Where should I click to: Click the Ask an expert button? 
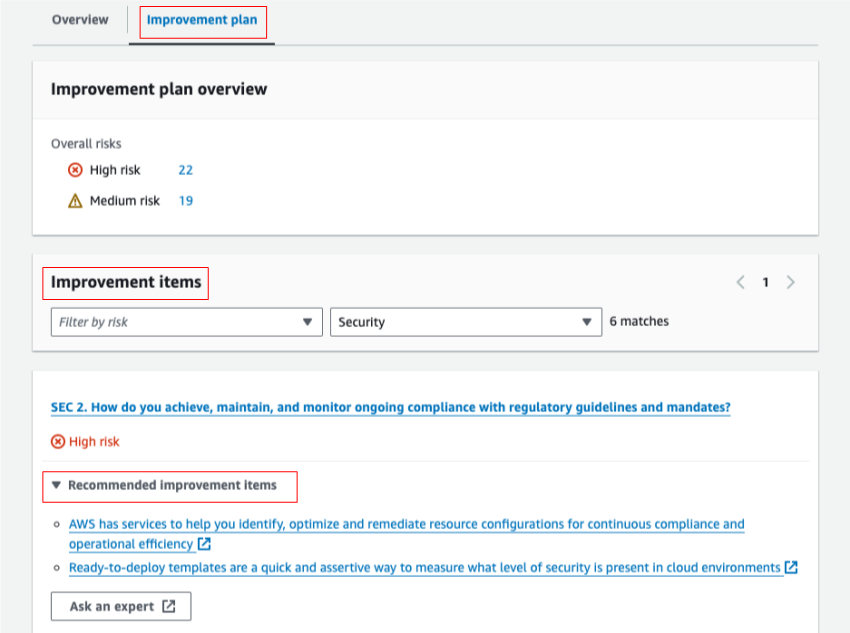click(121, 606)
